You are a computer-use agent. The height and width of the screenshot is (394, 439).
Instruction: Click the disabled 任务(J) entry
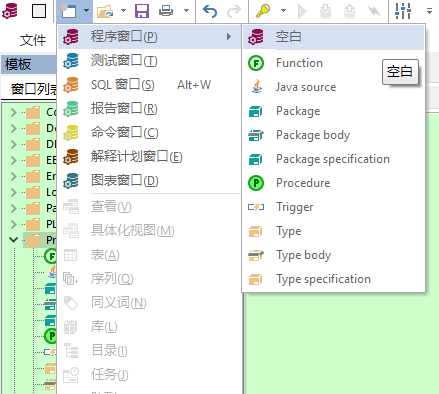(150, 375)
